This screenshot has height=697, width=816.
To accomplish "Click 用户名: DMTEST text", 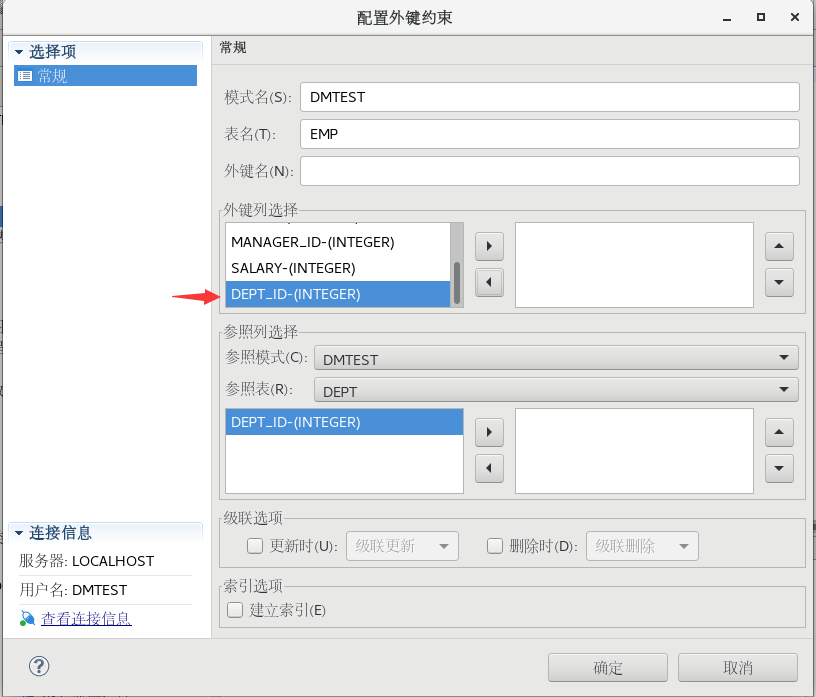I will pos(73,590).
